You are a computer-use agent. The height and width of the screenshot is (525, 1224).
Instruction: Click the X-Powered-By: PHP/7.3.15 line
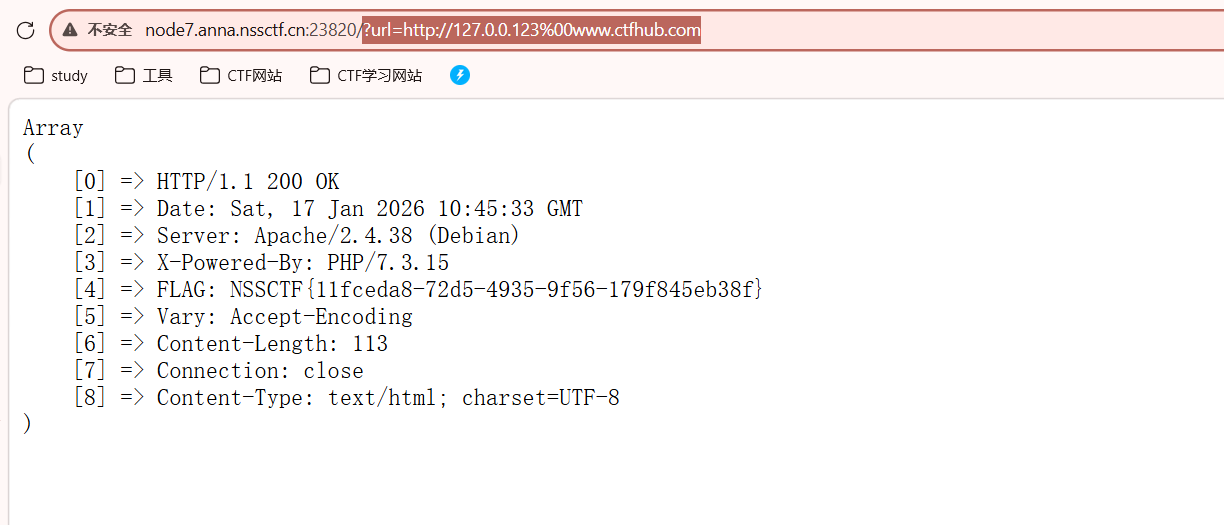[x=302, y=263]
